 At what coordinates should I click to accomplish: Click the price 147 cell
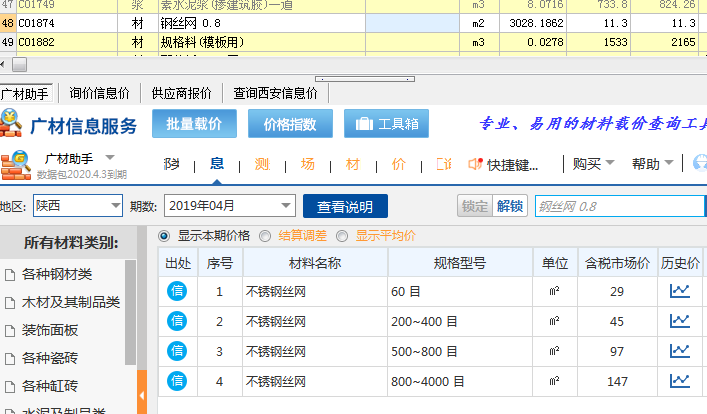[617, 382]
